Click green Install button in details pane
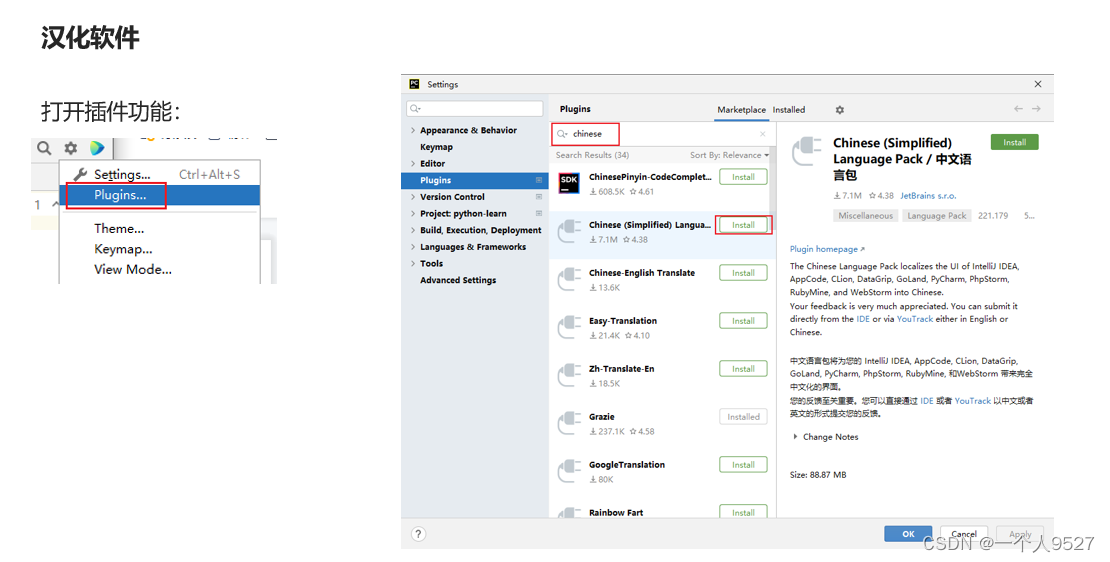The image size is (1110, 562). [x=1014, y=142]
